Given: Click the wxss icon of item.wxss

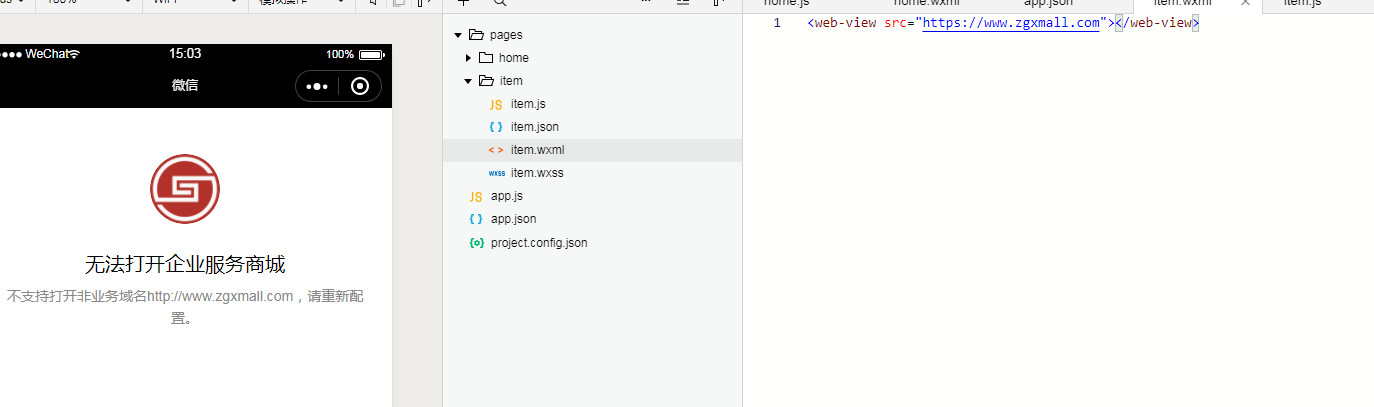Looking at the screenshot, I should click(496, 173).
